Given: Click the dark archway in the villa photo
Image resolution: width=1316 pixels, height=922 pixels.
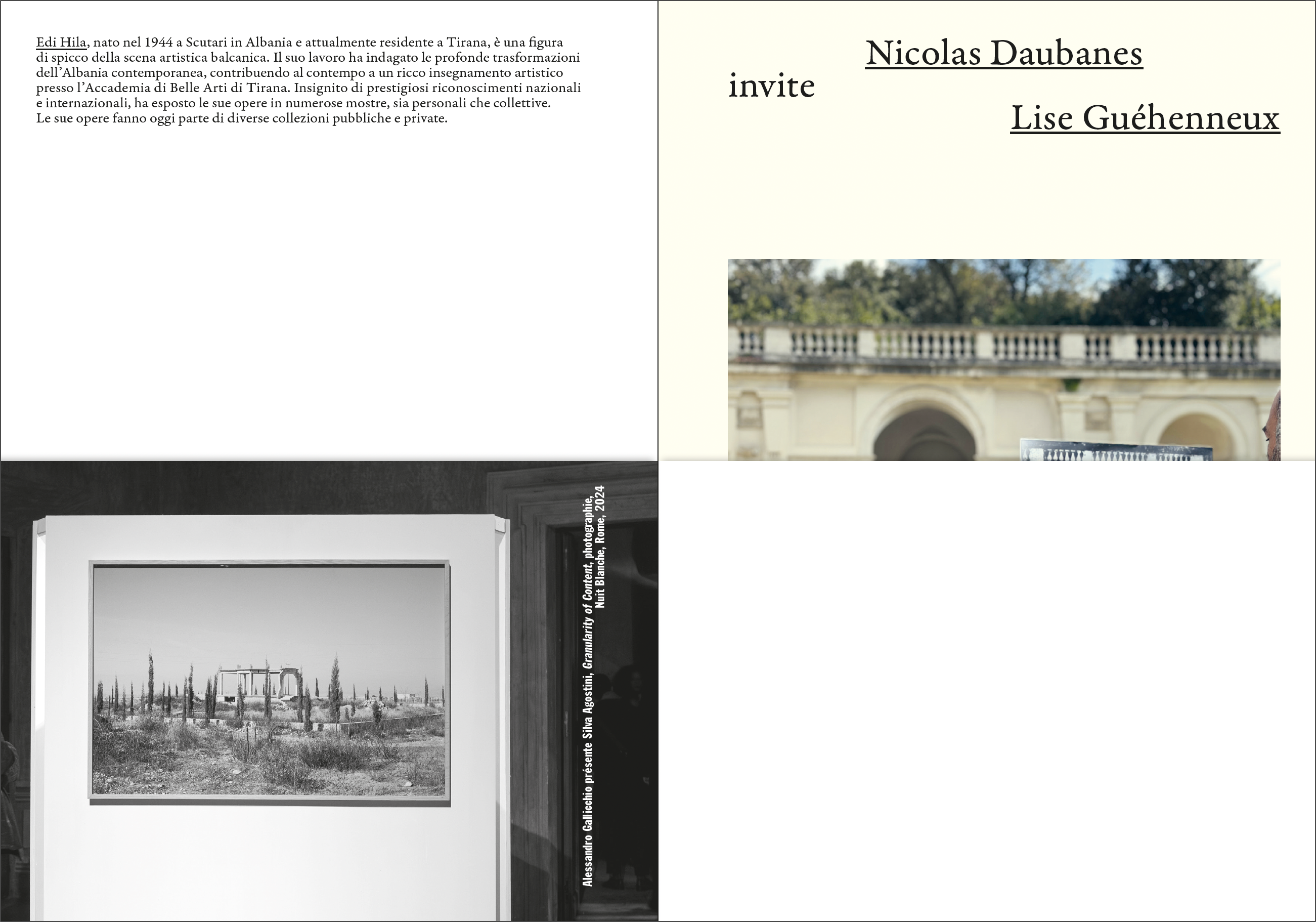Looking at the screenshot, I should click(923, 439).
